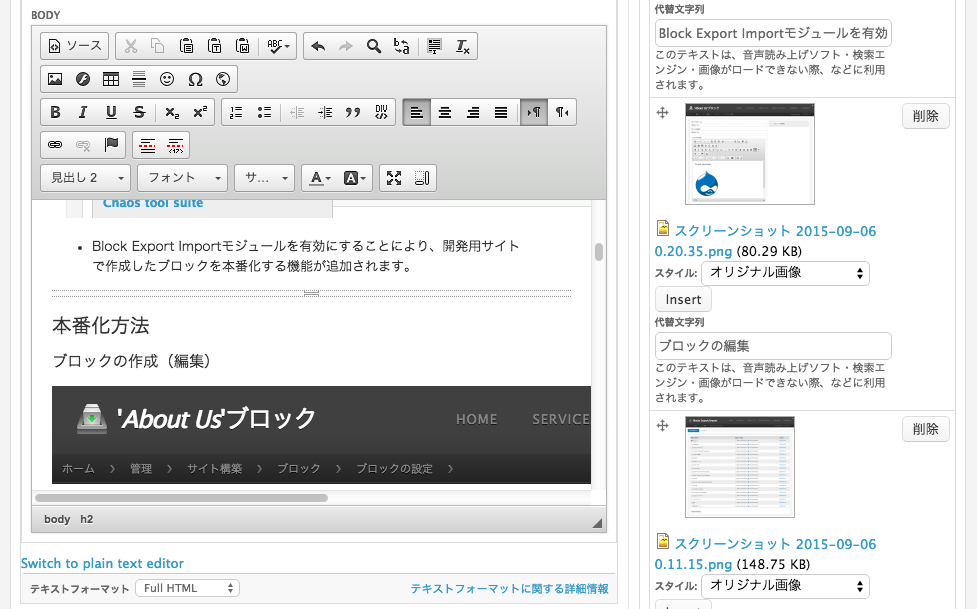Viewport: 977px width, 609px height.
Task: Insert a hyperlink
Action: pos(57,144)
